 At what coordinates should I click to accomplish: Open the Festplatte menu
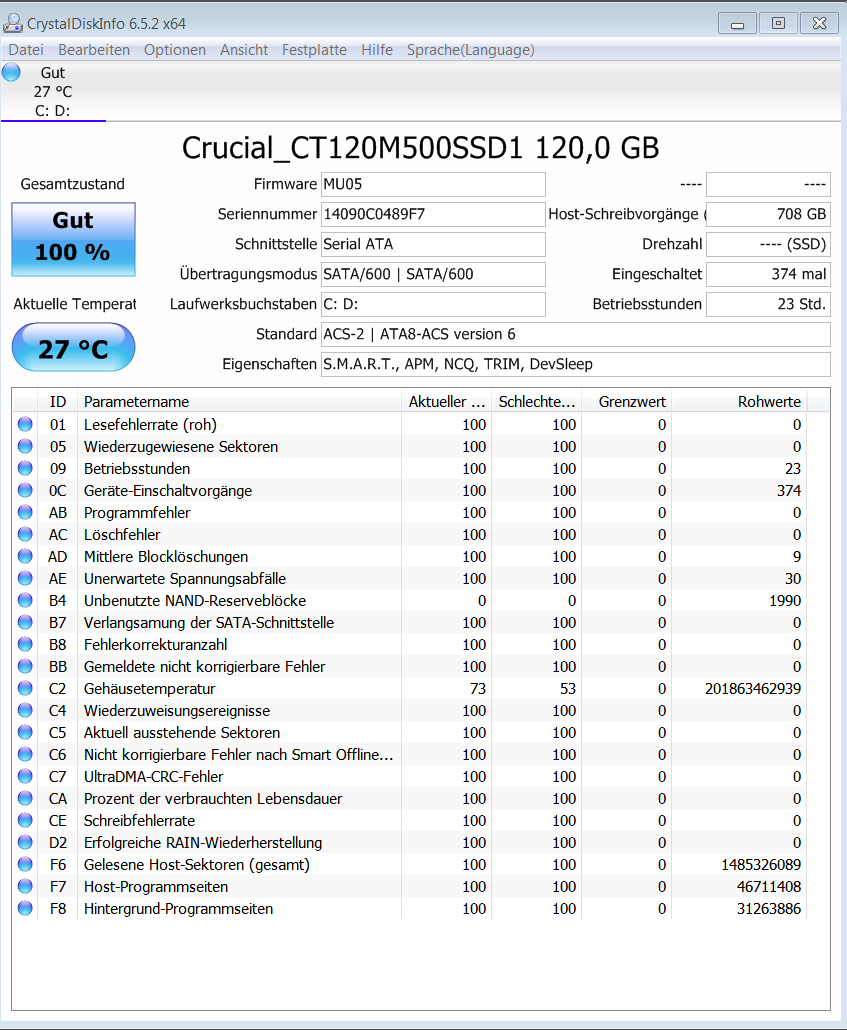pos(314,50)
